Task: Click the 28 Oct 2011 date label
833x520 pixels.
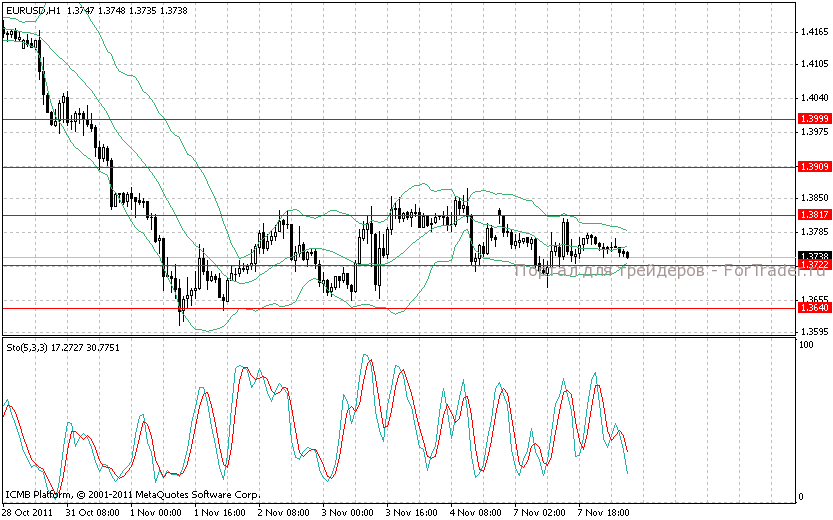Action: (28, 513)
